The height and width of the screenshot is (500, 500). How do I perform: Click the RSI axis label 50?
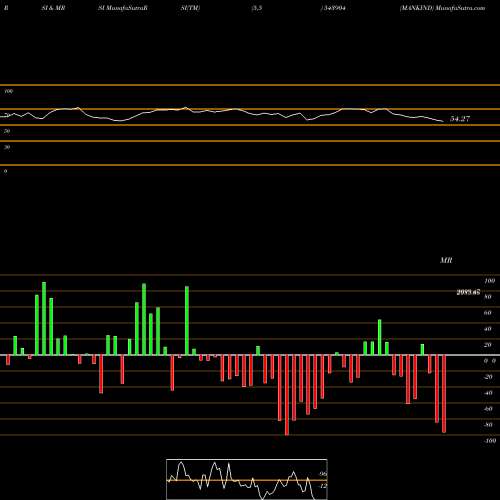[x=7, y=131]
